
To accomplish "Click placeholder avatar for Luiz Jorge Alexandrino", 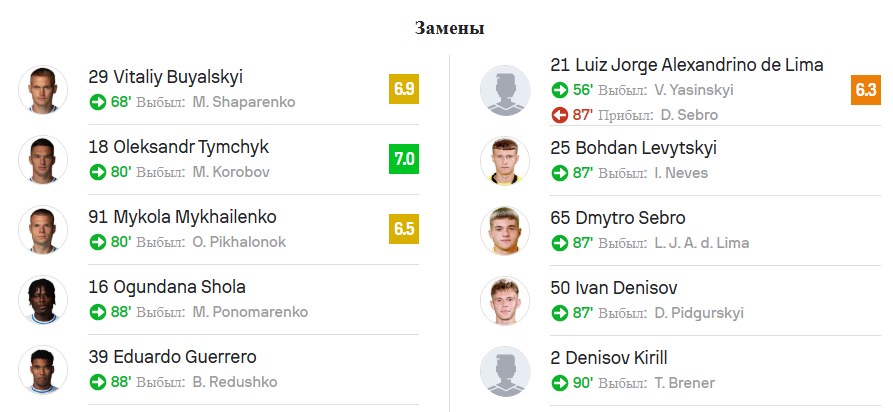I will pos(505,90).
